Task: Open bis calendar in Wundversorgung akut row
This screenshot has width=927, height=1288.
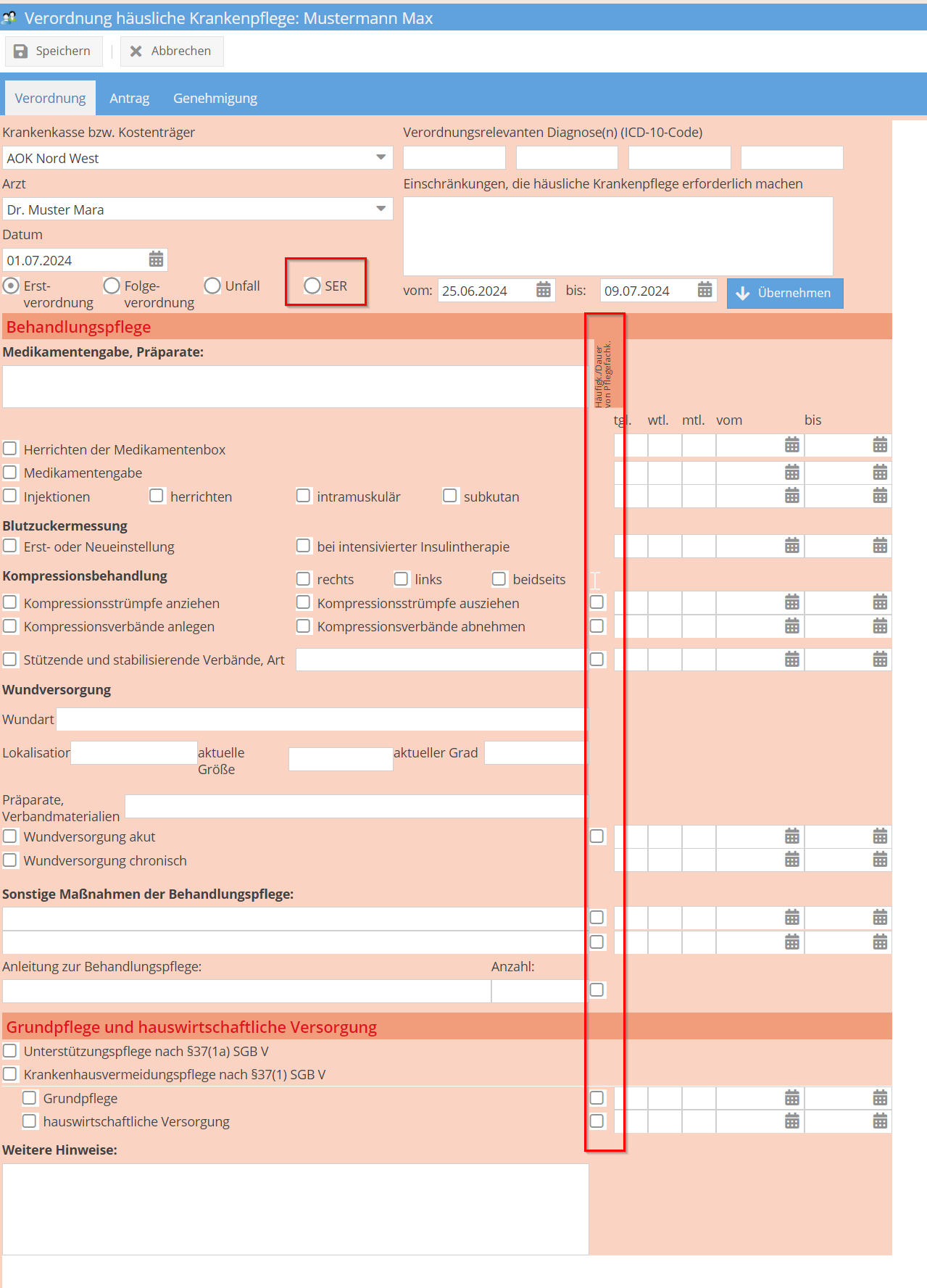Action: [879, 836]
